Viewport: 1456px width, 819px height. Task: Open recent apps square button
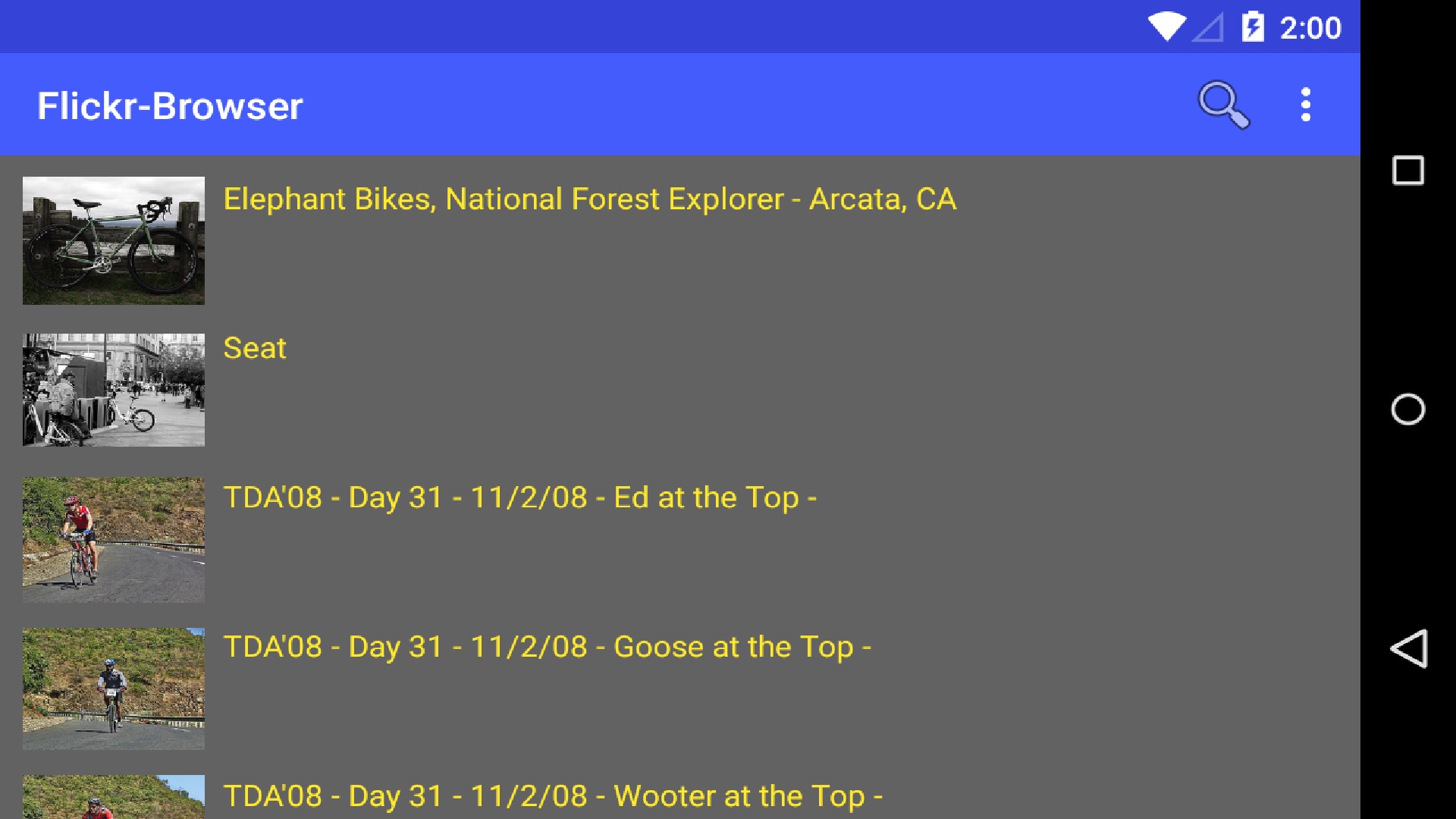1408,171
